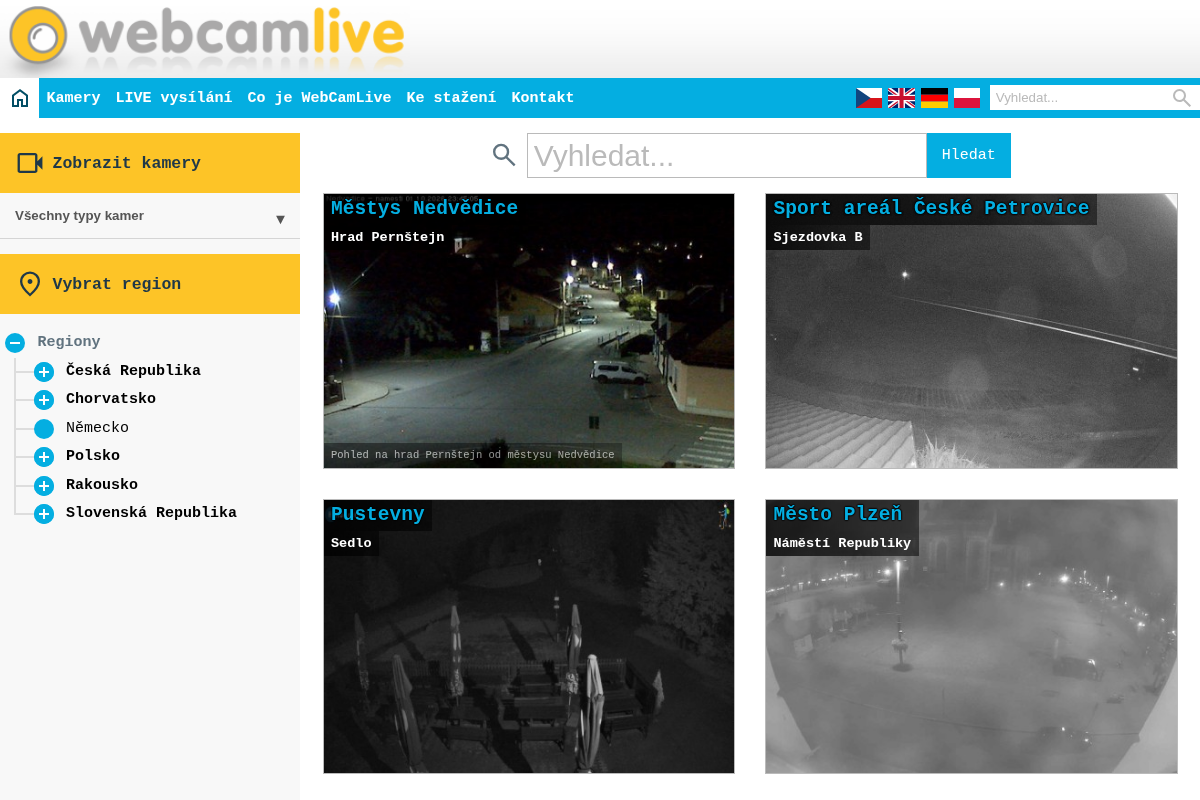Click the magnifier icon left of main search field
Screen dimensions: 1200x800
(x=504, y=155)
